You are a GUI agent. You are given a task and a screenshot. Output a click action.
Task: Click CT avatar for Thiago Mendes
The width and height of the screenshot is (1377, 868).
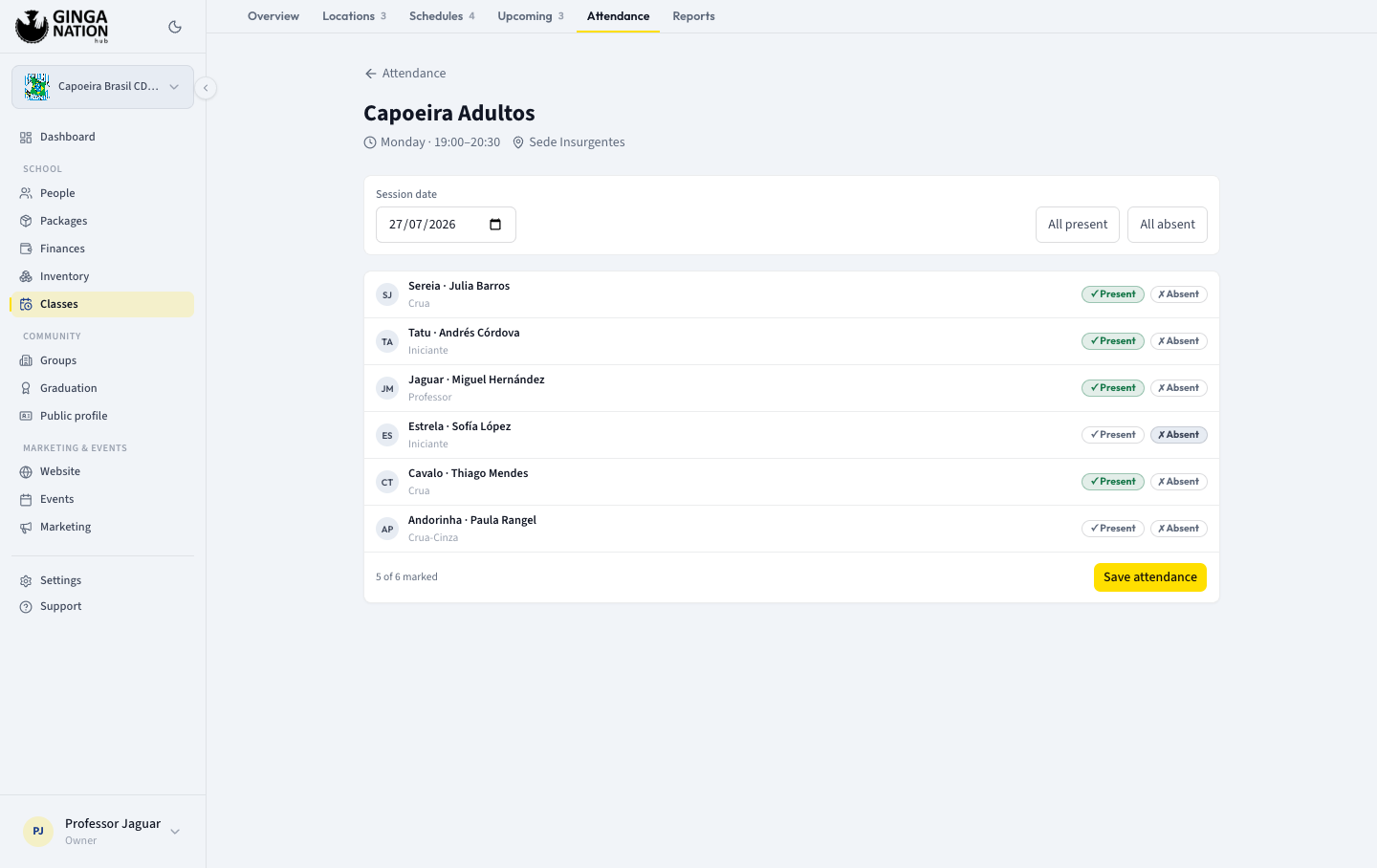[x=387, y=482]
